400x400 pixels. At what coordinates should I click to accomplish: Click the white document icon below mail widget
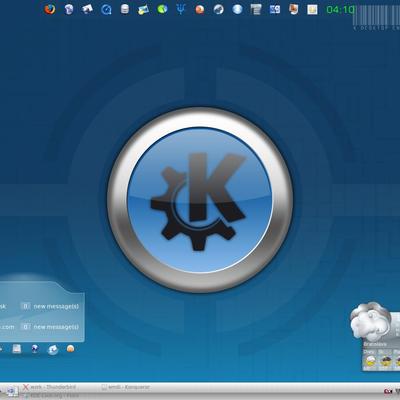click(x=17, y=349)
